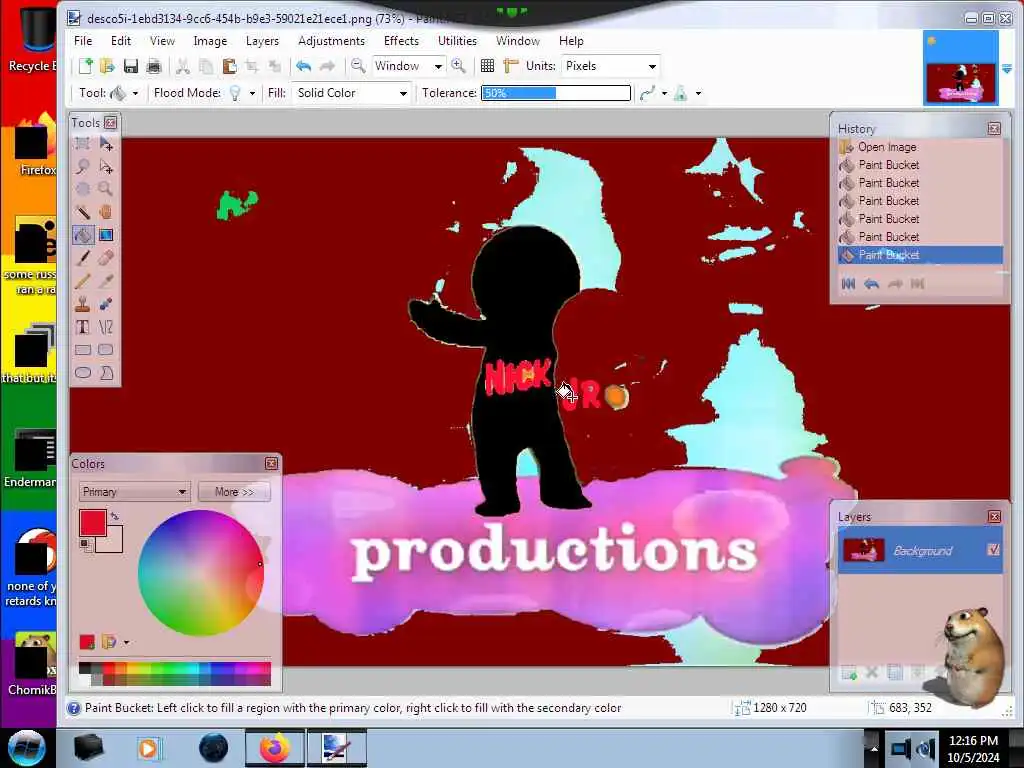Click the Zoom In magnifier icon
The image size is (1024, 768).
click(x=458, y=66)
